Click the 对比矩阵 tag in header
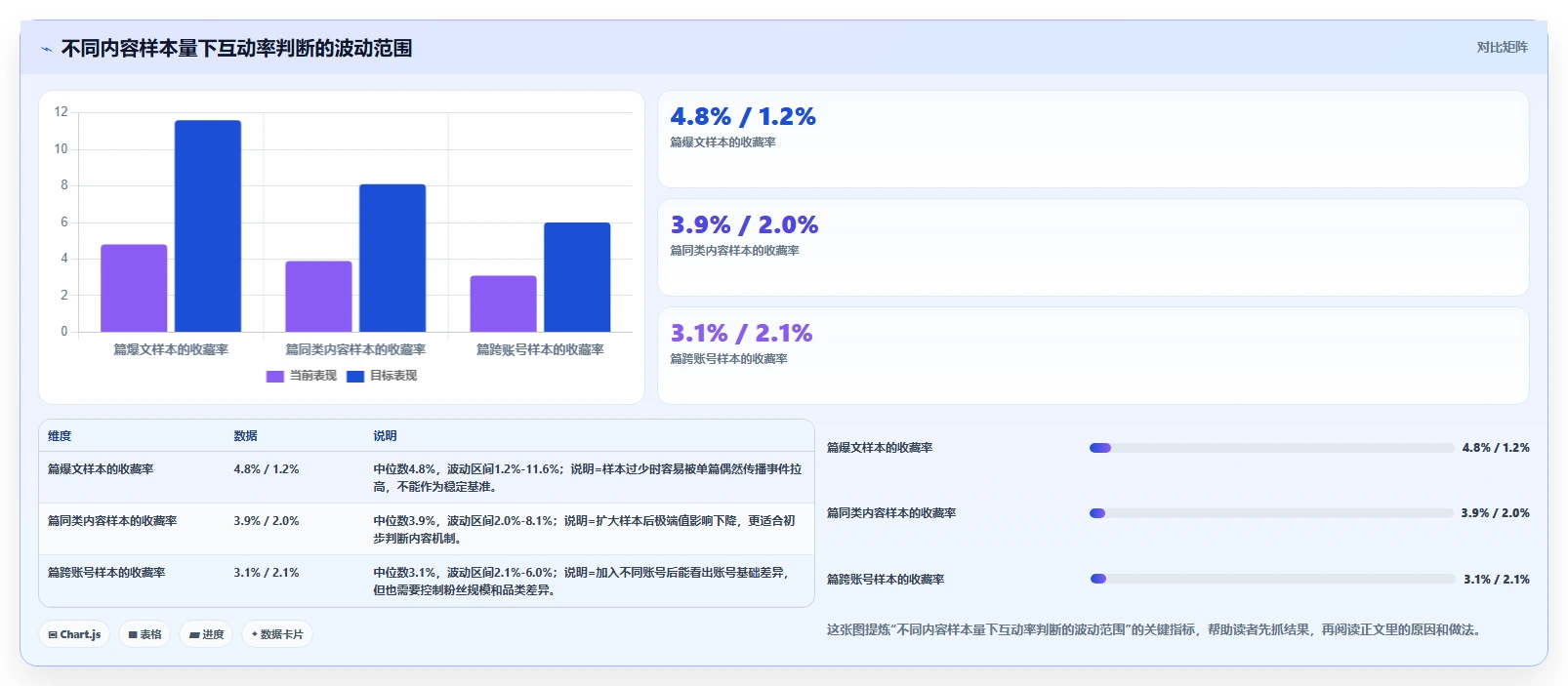Image resolution: width=1568 pixels, height=686 pixels. (x=1502, y=48)
